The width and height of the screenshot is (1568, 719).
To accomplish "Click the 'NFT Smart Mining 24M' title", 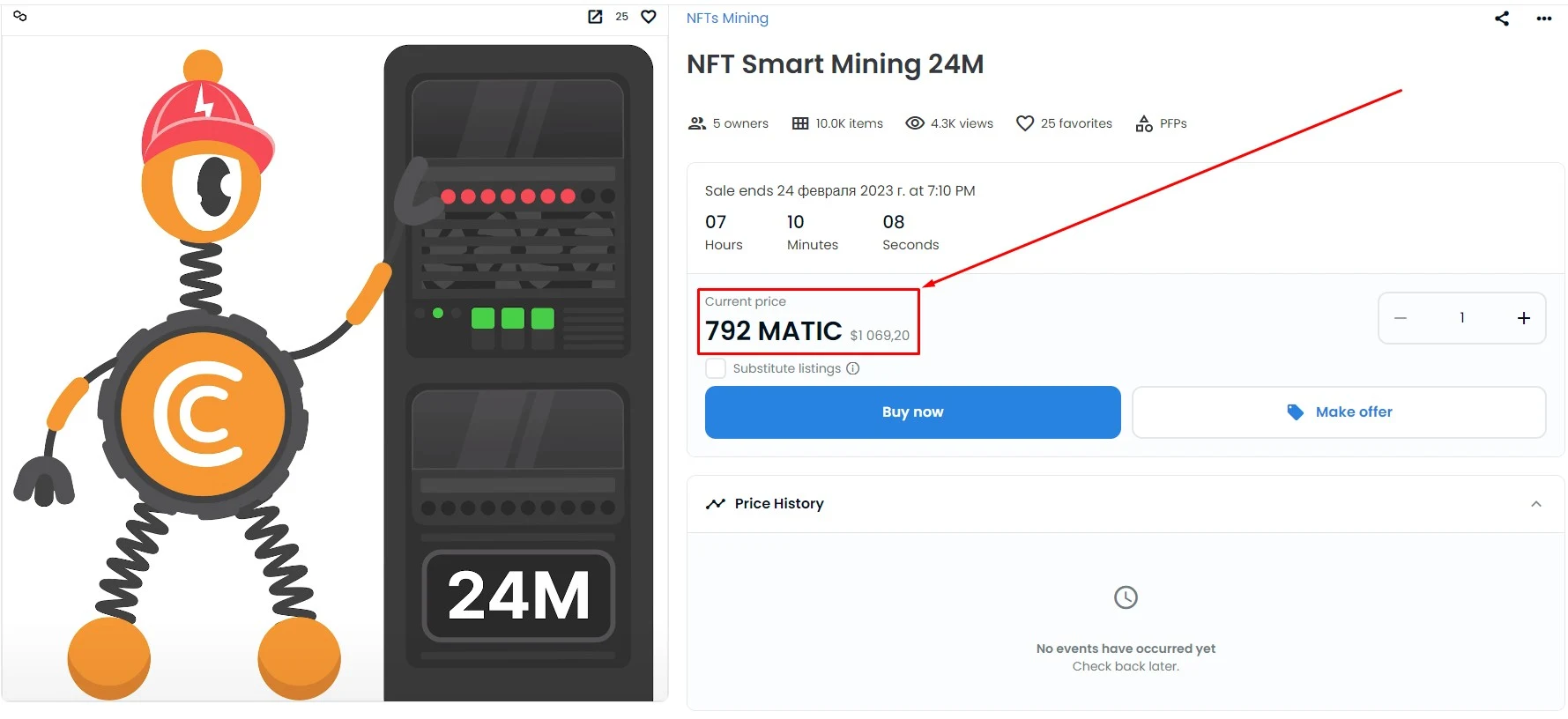I will 835,64.
